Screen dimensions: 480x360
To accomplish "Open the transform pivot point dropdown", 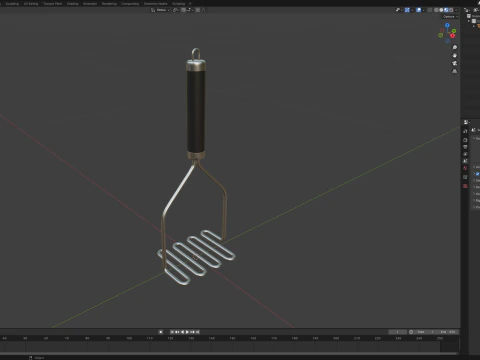I will pyautogui.click(x=176, y=10).
